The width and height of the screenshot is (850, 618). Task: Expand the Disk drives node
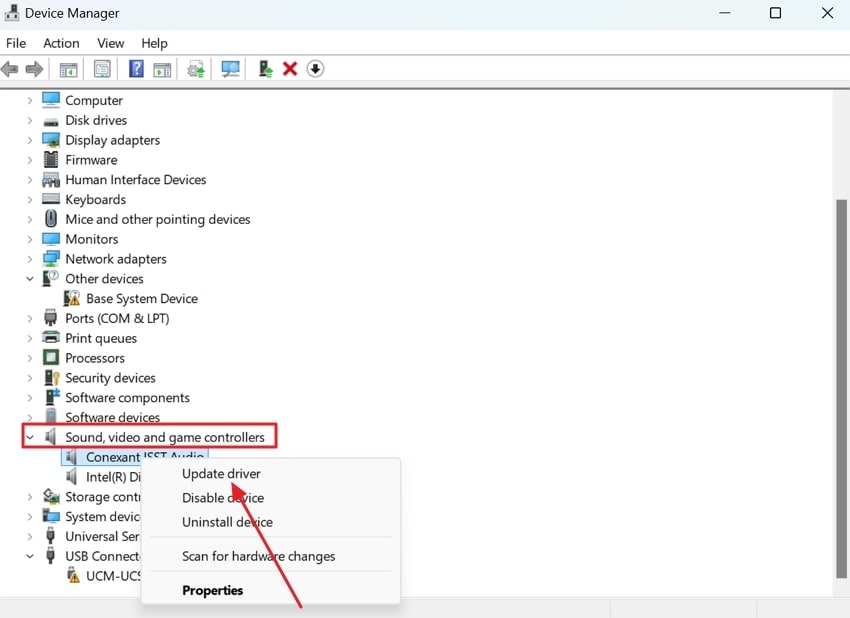click(30, 120)
